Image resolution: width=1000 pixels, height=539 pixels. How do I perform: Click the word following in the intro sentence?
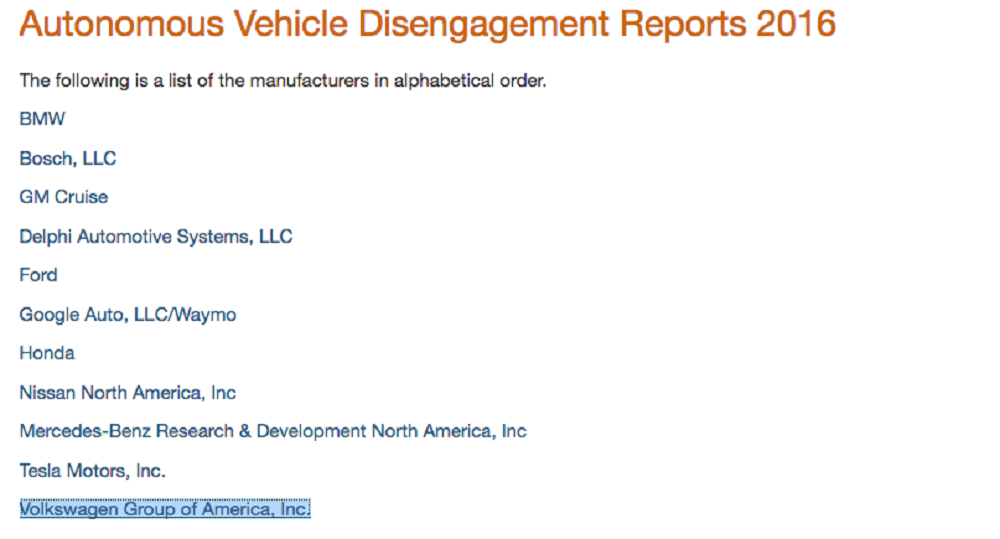pos(92,82)
